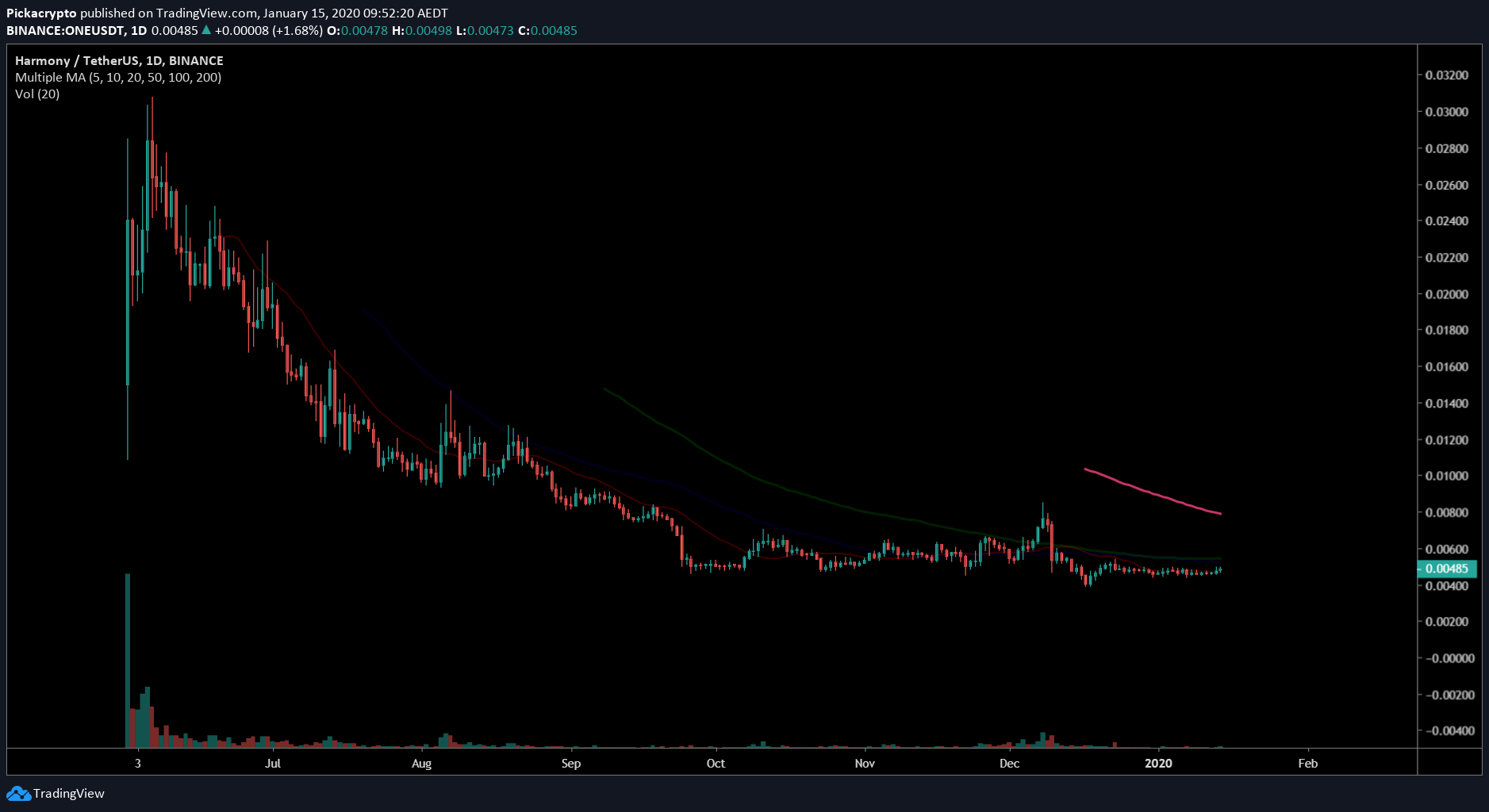Image resolution: width=1489 pixels, height=812 pixels.
Task: Click the Vol (20) indicator label
Action: pyautogui.click(x=37, y=94)
